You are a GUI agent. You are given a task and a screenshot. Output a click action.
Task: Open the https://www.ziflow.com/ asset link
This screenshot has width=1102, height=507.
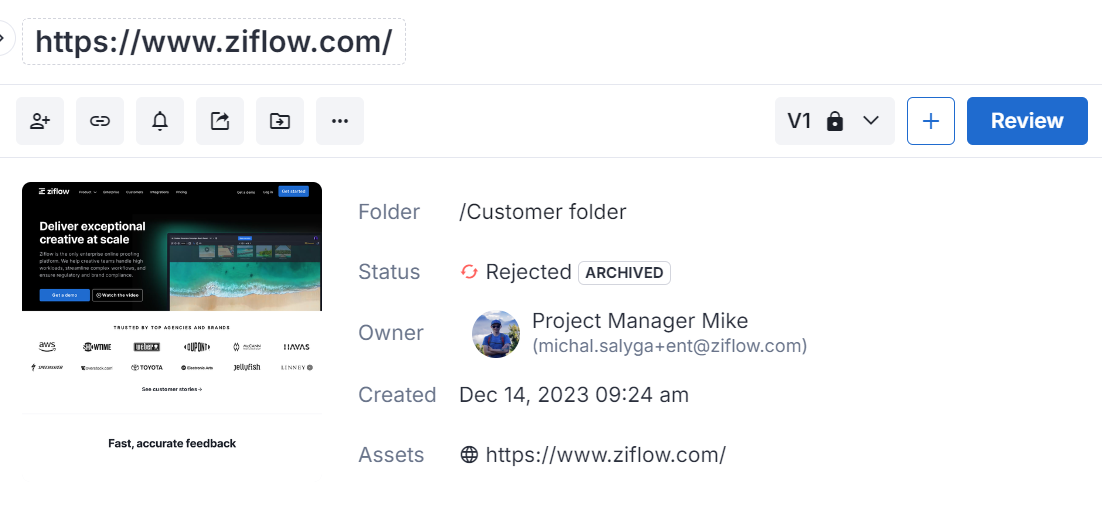pos(605,455)
